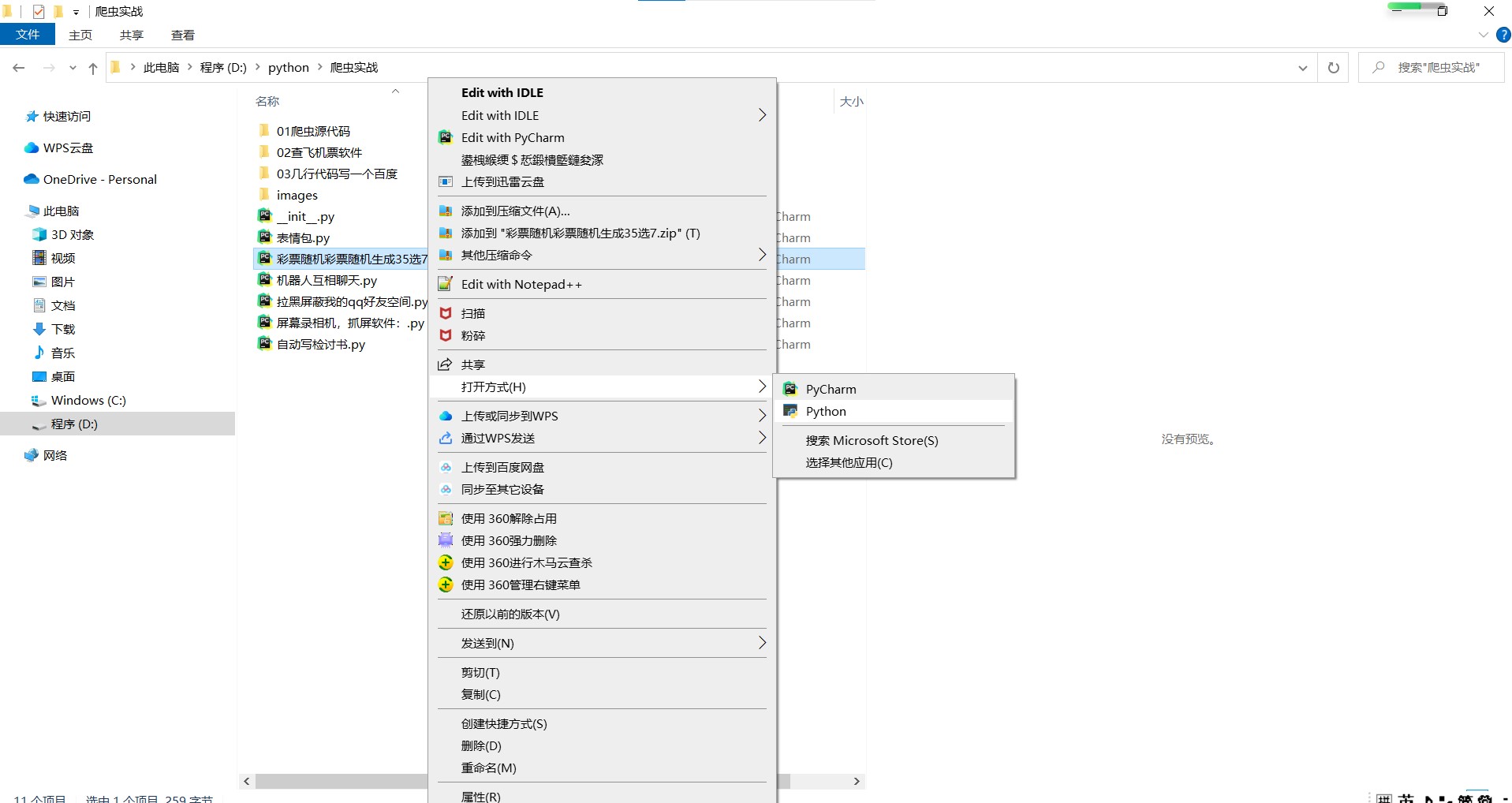Open the recent locations dropdown arrow
Screen dimensions: 1512x803
click(x=73, y=68)
